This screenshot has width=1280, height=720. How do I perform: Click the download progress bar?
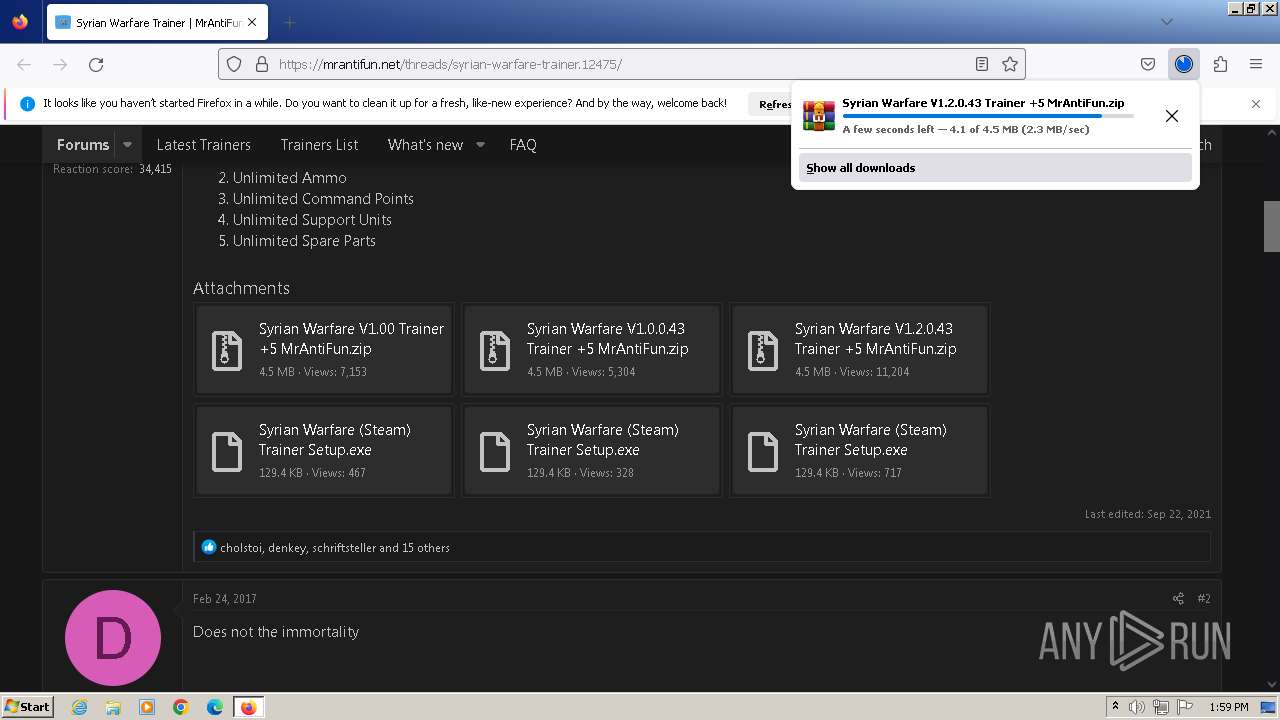tap(988, 116)
